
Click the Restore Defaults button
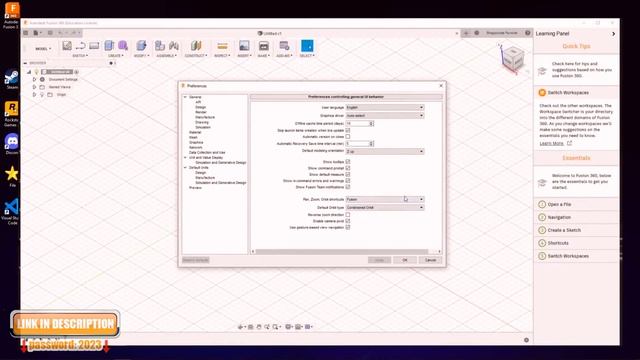[196, 260]
